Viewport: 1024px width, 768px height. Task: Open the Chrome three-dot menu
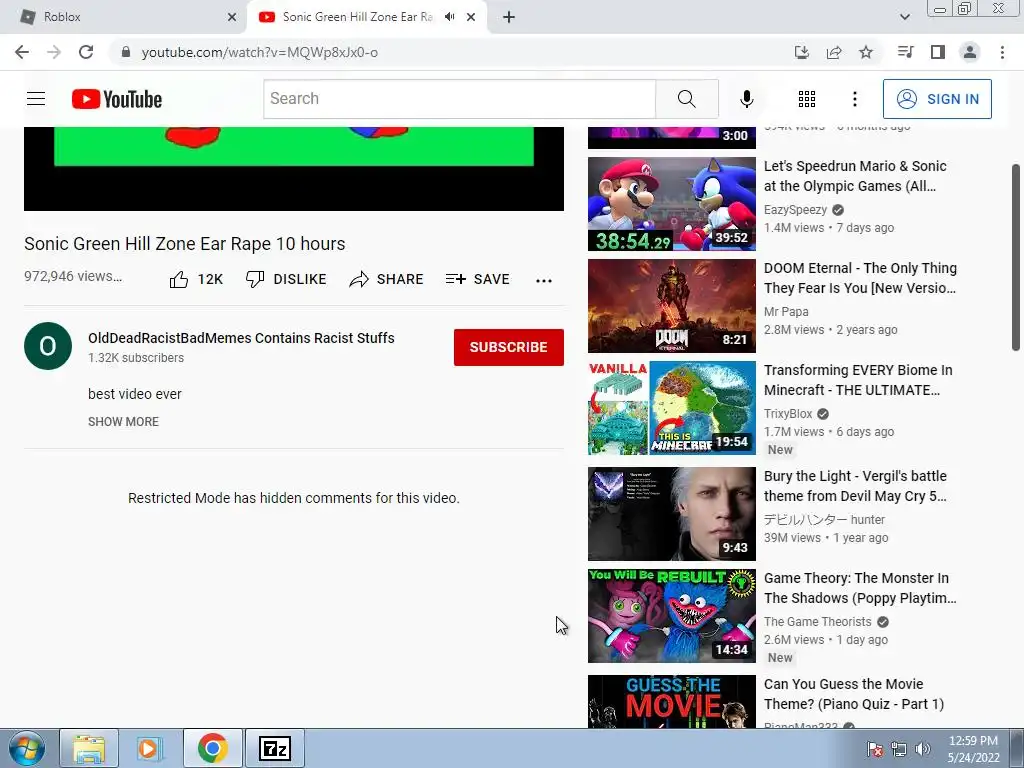(1002, 52)
